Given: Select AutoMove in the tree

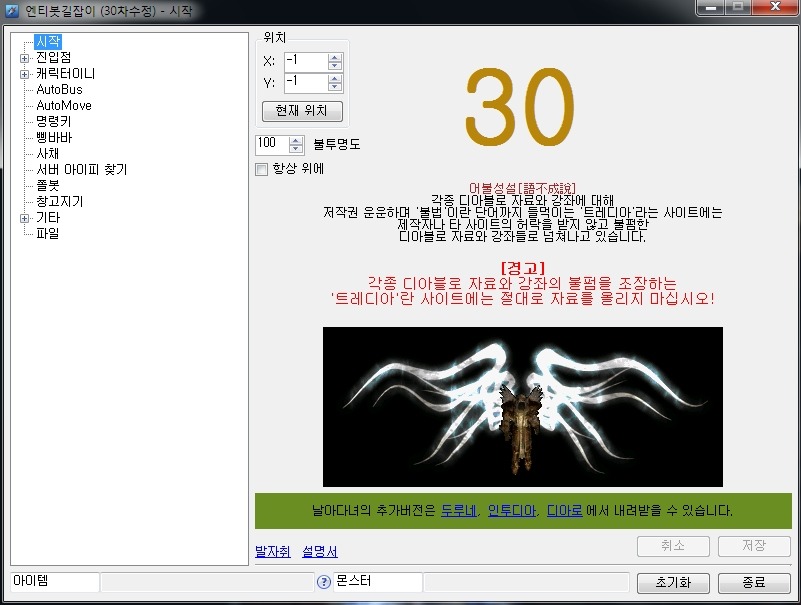Looking at the screenshot, I should point(64,106).
